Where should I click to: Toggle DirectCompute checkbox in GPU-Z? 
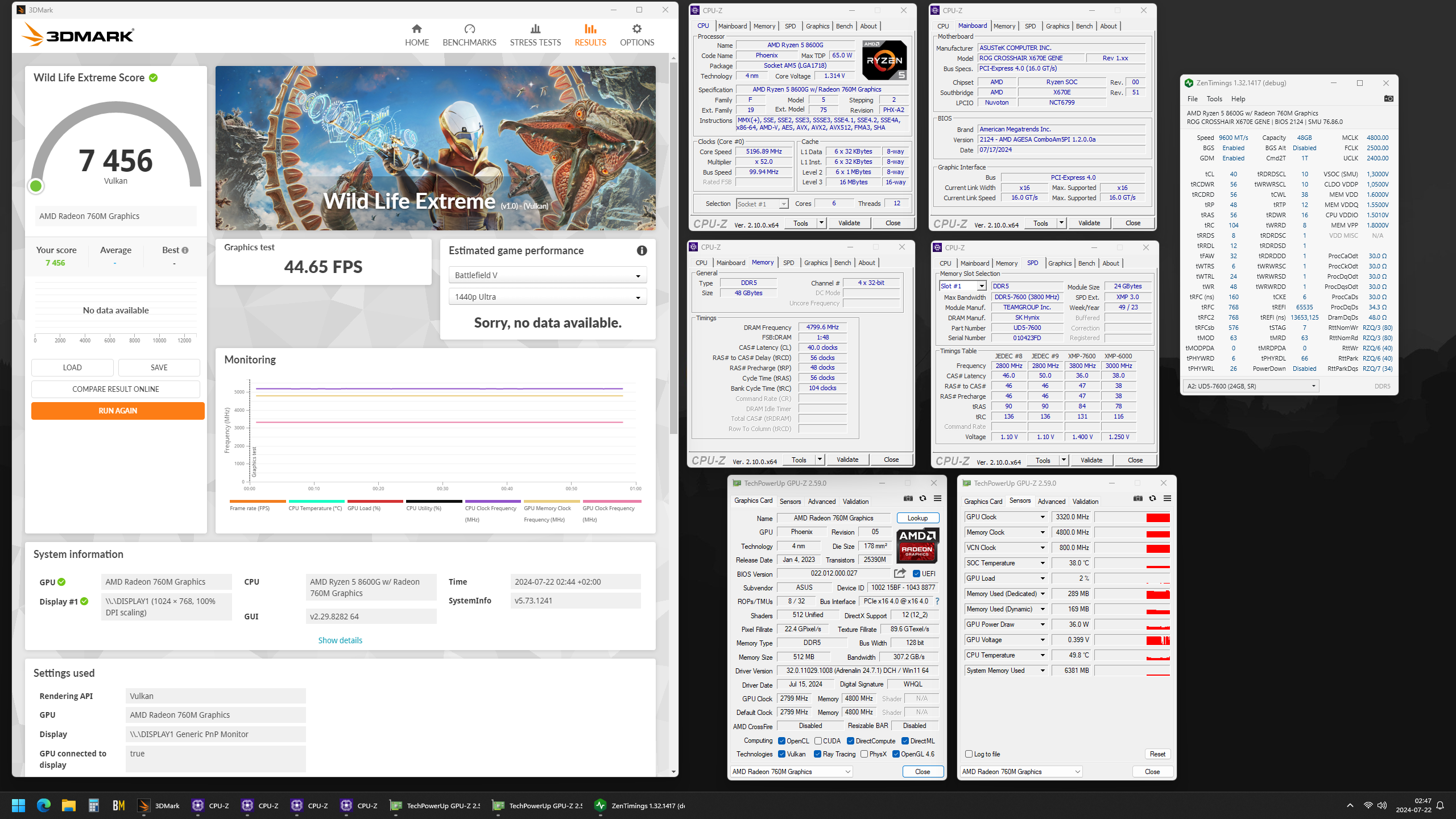[850, 741]
